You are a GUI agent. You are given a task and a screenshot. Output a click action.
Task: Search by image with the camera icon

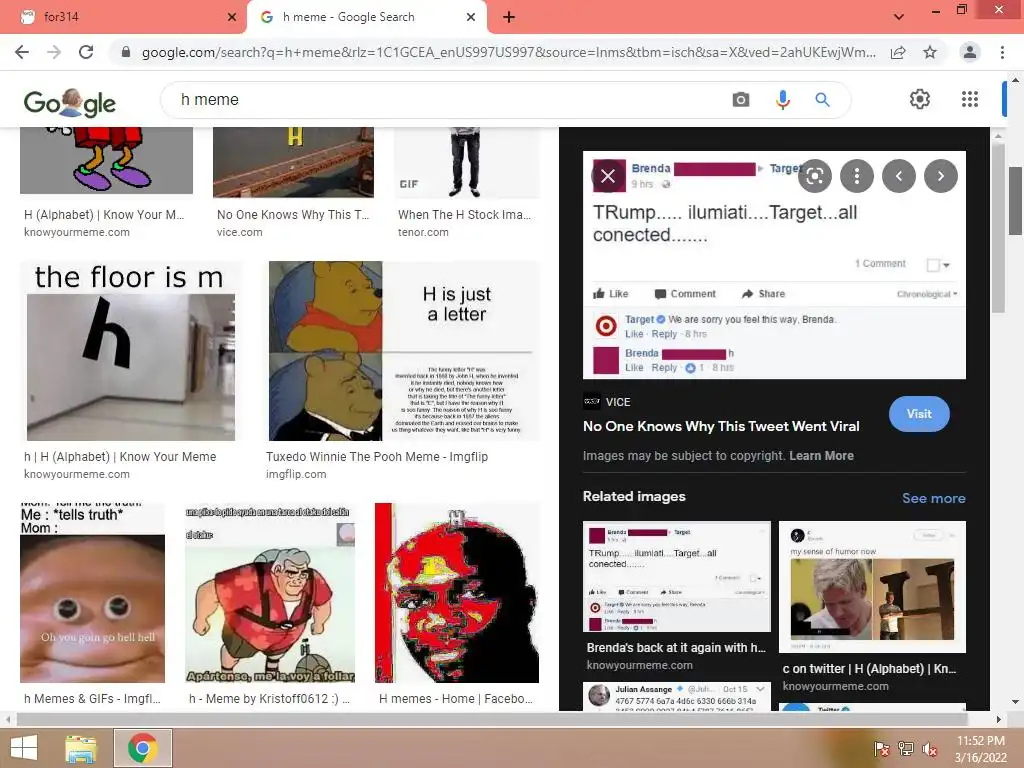click(741, 100)
